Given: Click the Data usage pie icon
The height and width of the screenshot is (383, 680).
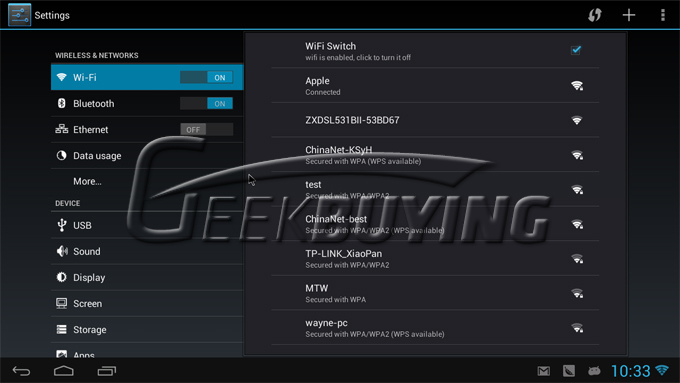Looking at the screenshot, I should tap(62, 155).
